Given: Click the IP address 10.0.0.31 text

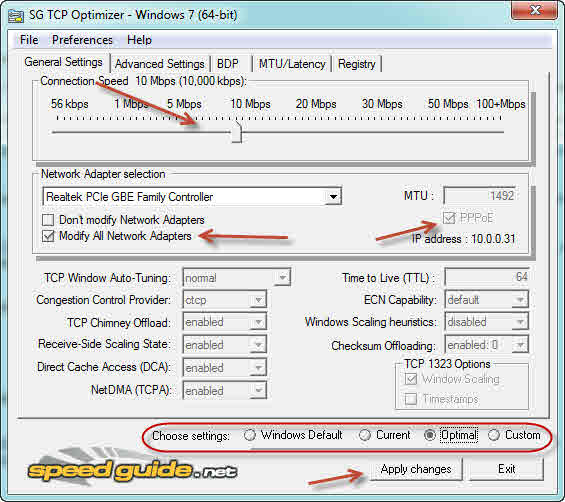Looking at the screenshot, I should tap(464, 239).
